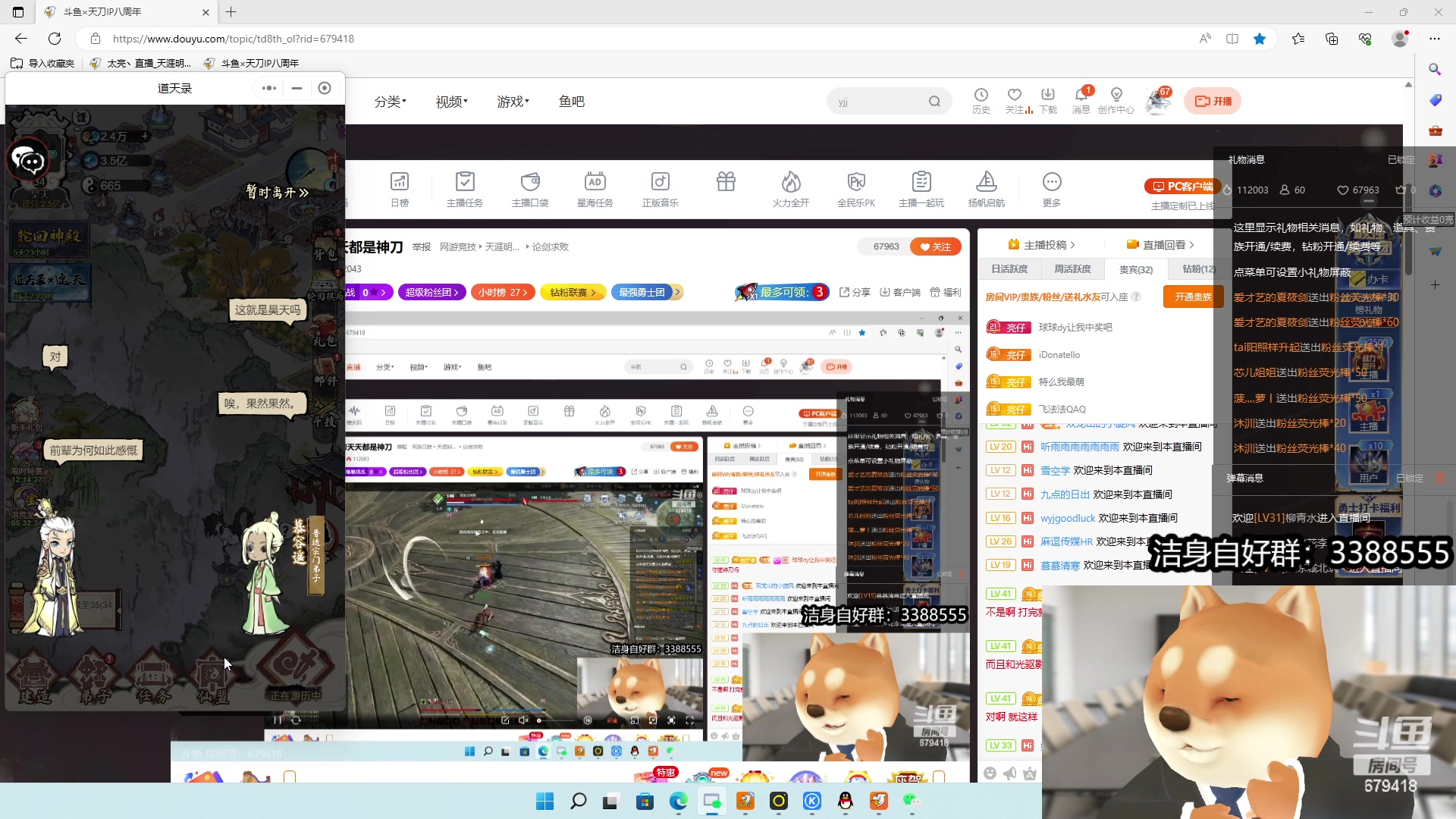
Task: Open the 主播任务 streamer tasks icon
Action: point(465,188)
